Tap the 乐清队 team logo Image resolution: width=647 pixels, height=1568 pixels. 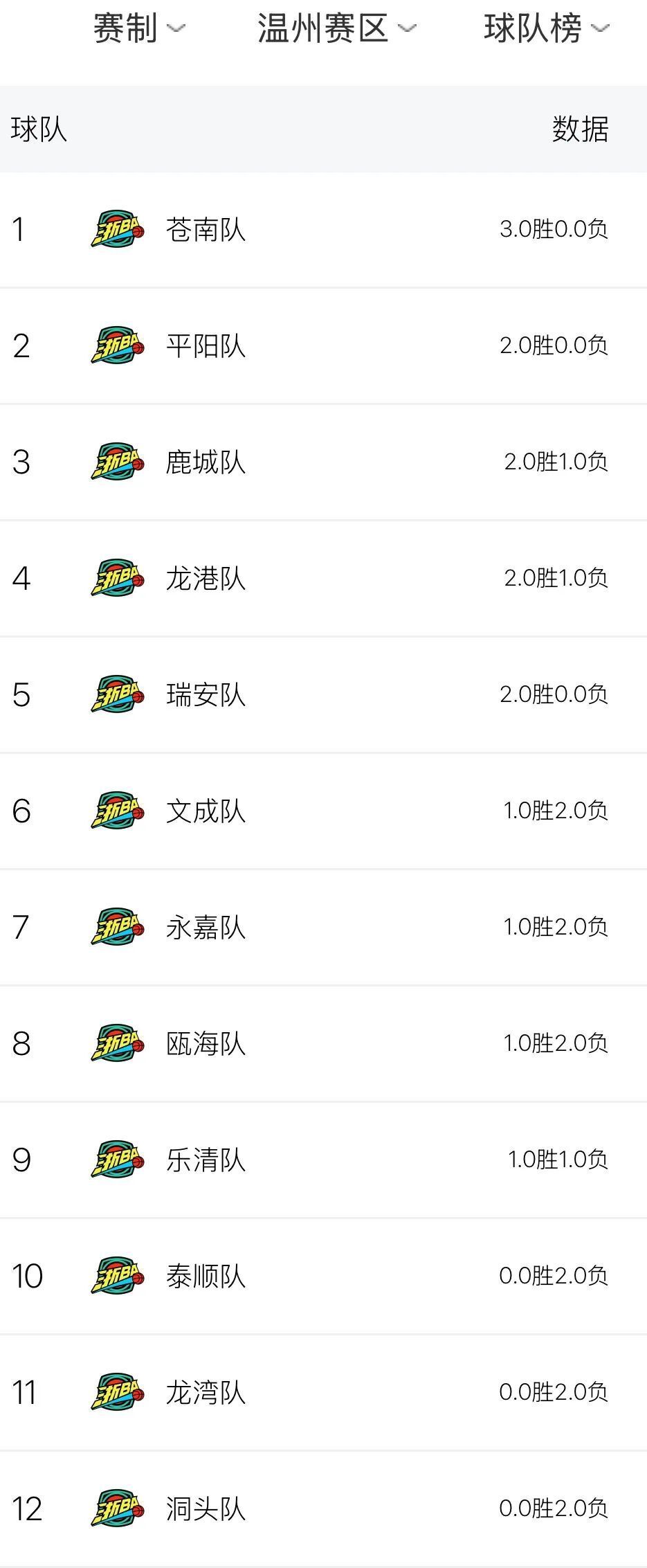pyautogui.click(x=118, y=1160)
